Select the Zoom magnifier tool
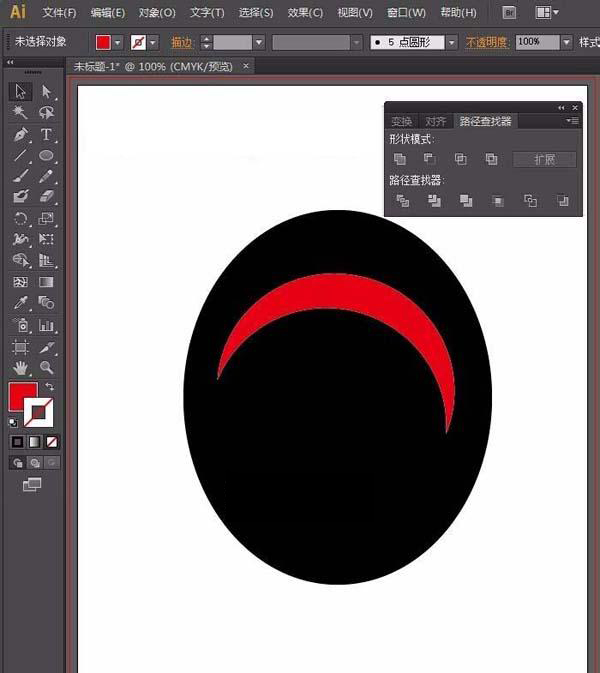This screenshot has width=600, height=673. pyautogui.click(x=46, y=368)
